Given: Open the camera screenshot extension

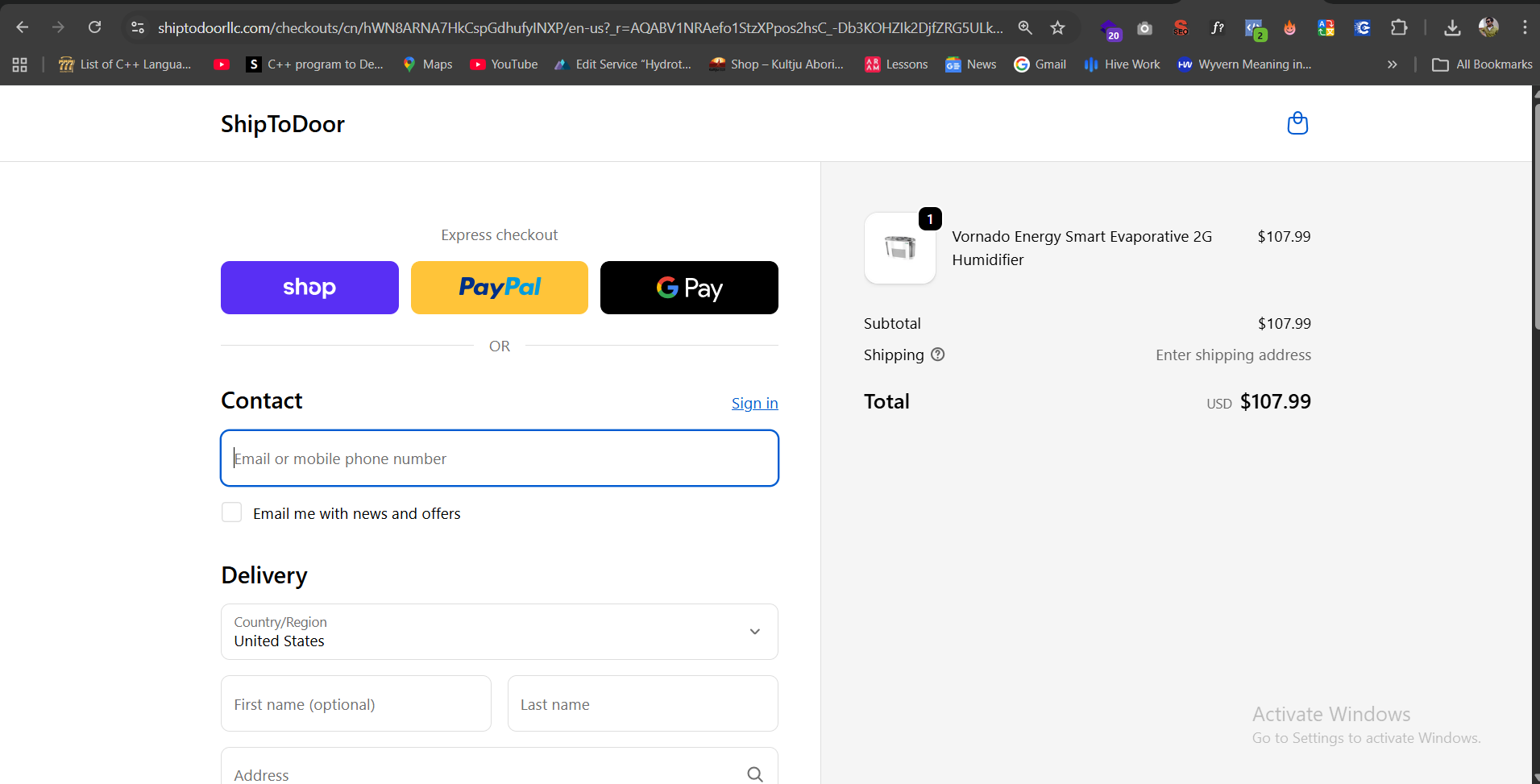Looking at the screenshot, I should point(1144,28).
